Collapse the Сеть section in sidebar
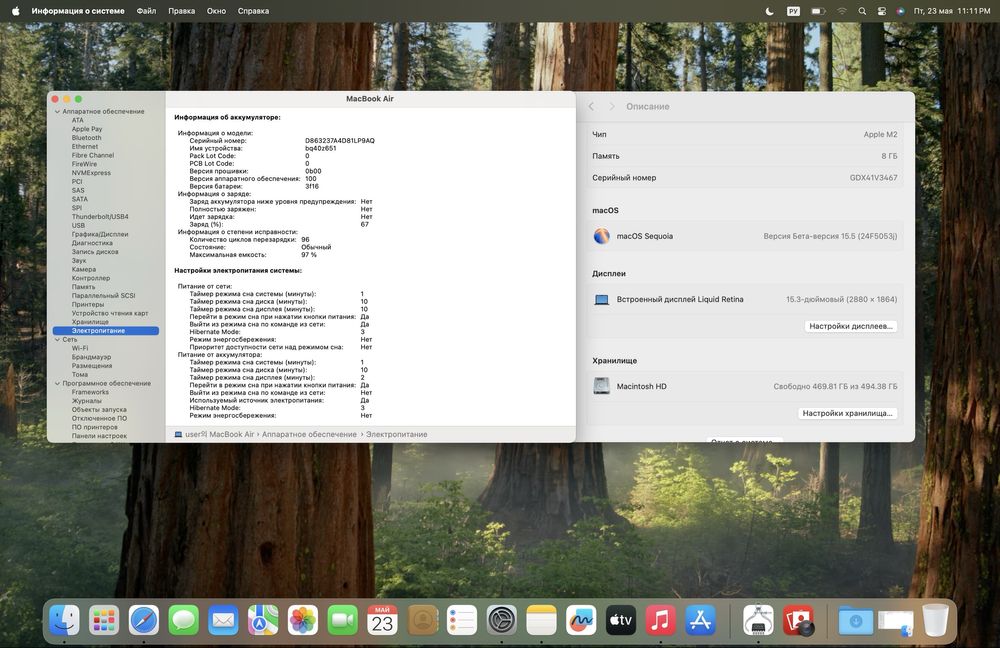The height and width of the screenshot is (648, 1000). point(57,340)
